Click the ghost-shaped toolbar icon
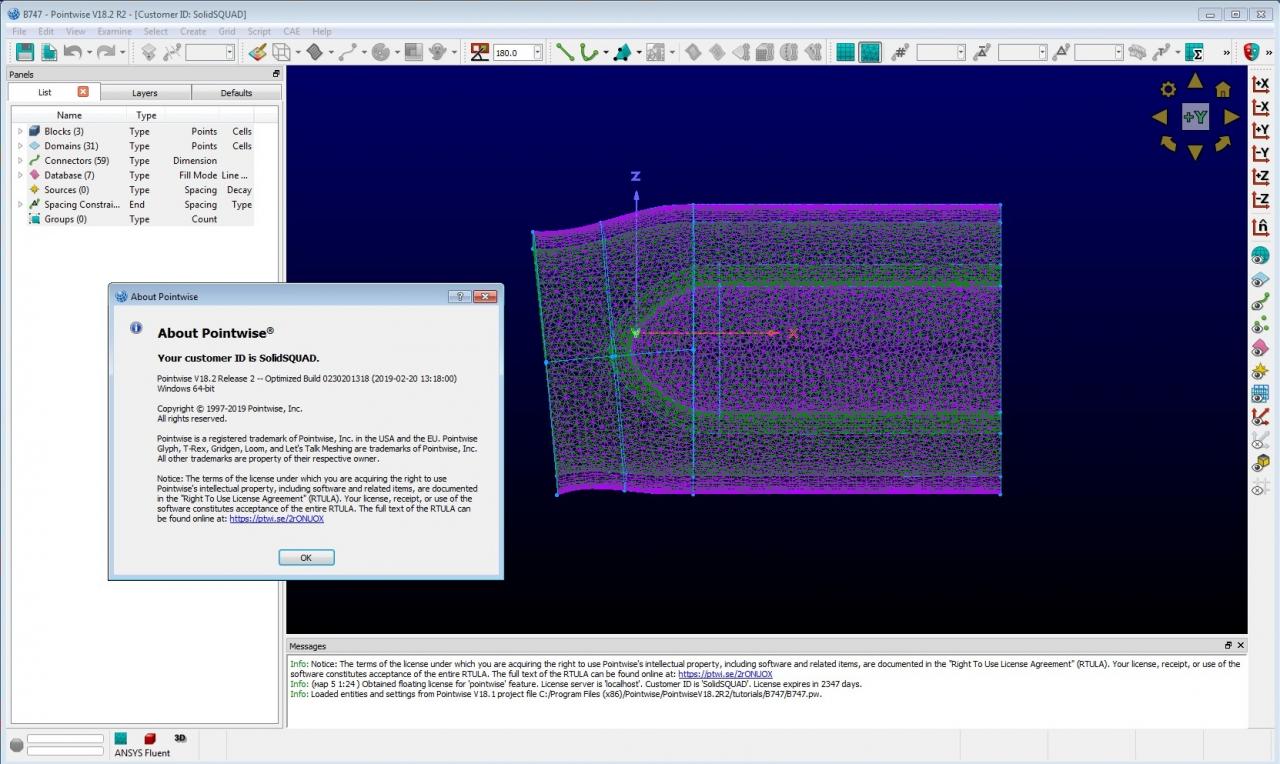 [x=437, y=52]
